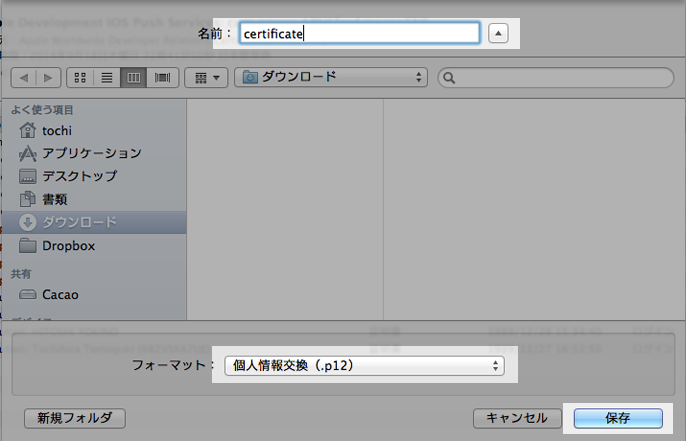Click the 新規フォルダ button
Screen dimensions: 686x441
pyautogui.click(x=75, y=418)
